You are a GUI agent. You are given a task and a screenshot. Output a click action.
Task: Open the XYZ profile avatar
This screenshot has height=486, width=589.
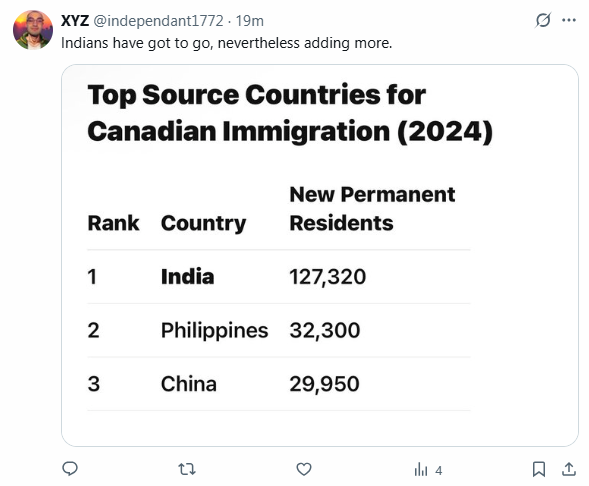33,30
